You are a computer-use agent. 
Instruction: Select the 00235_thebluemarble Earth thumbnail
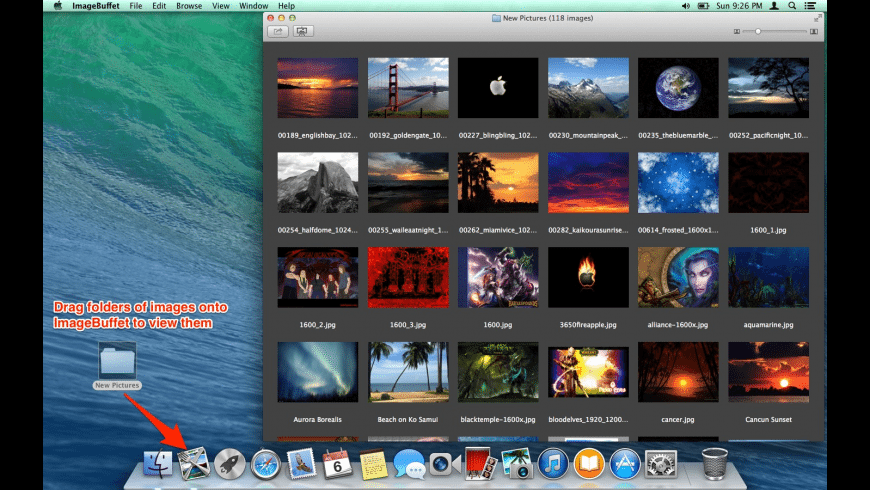pyautogui.click(x=678, y=88)
